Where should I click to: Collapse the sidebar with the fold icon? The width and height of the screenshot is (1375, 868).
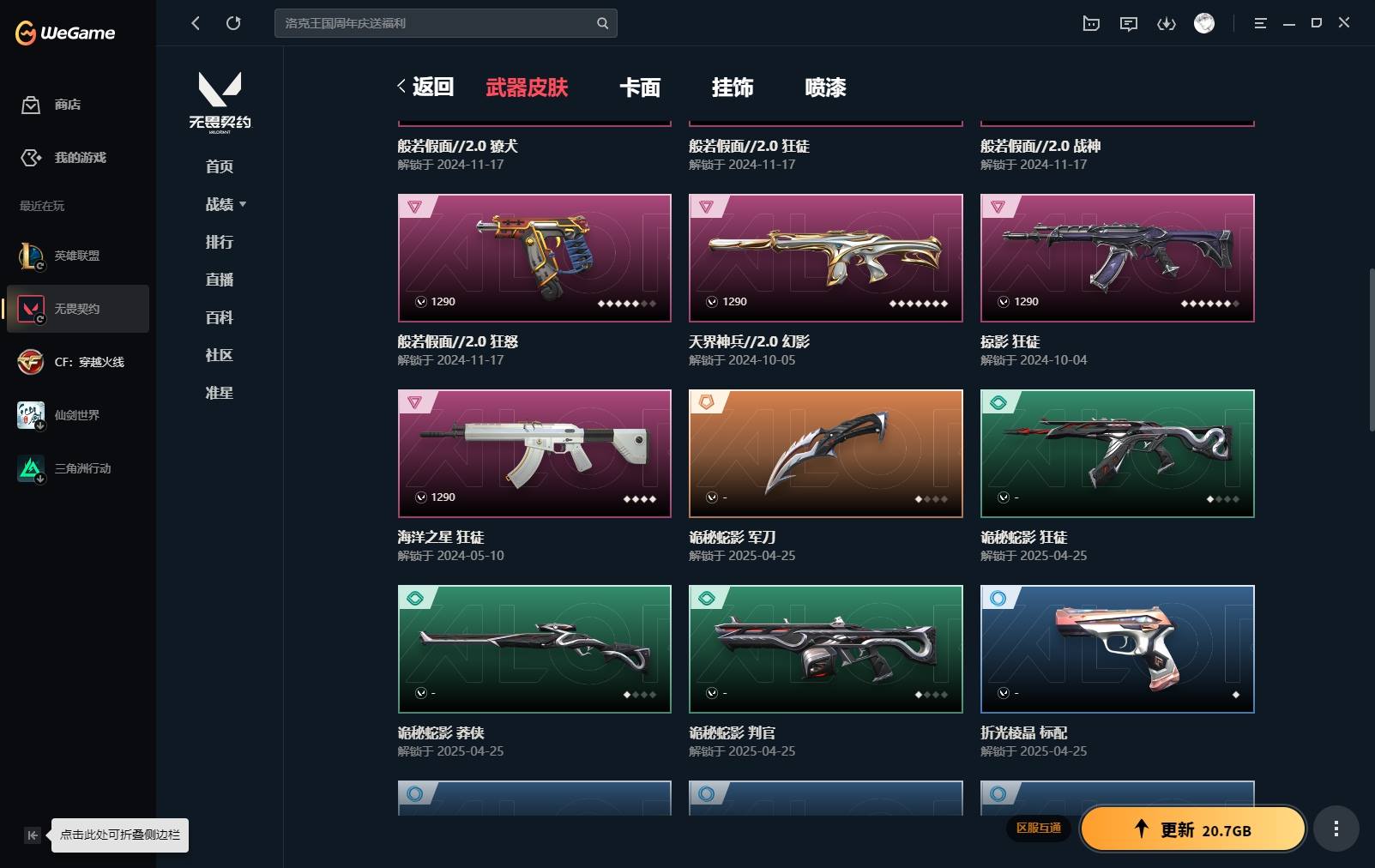(x=32, y=835)
